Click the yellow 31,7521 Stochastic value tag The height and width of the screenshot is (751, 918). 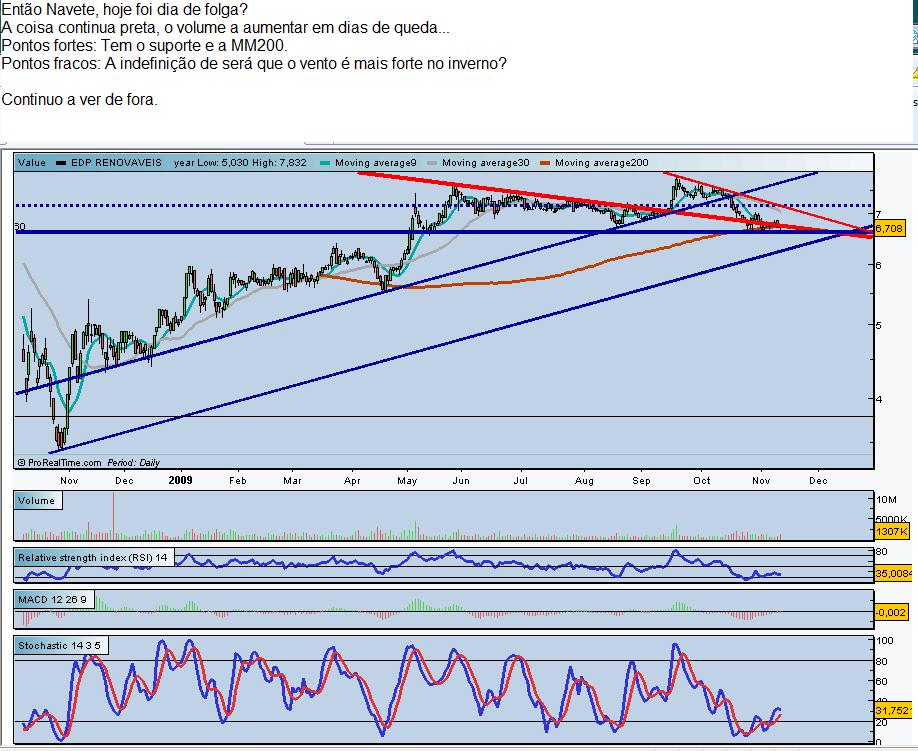pos(893,711)
